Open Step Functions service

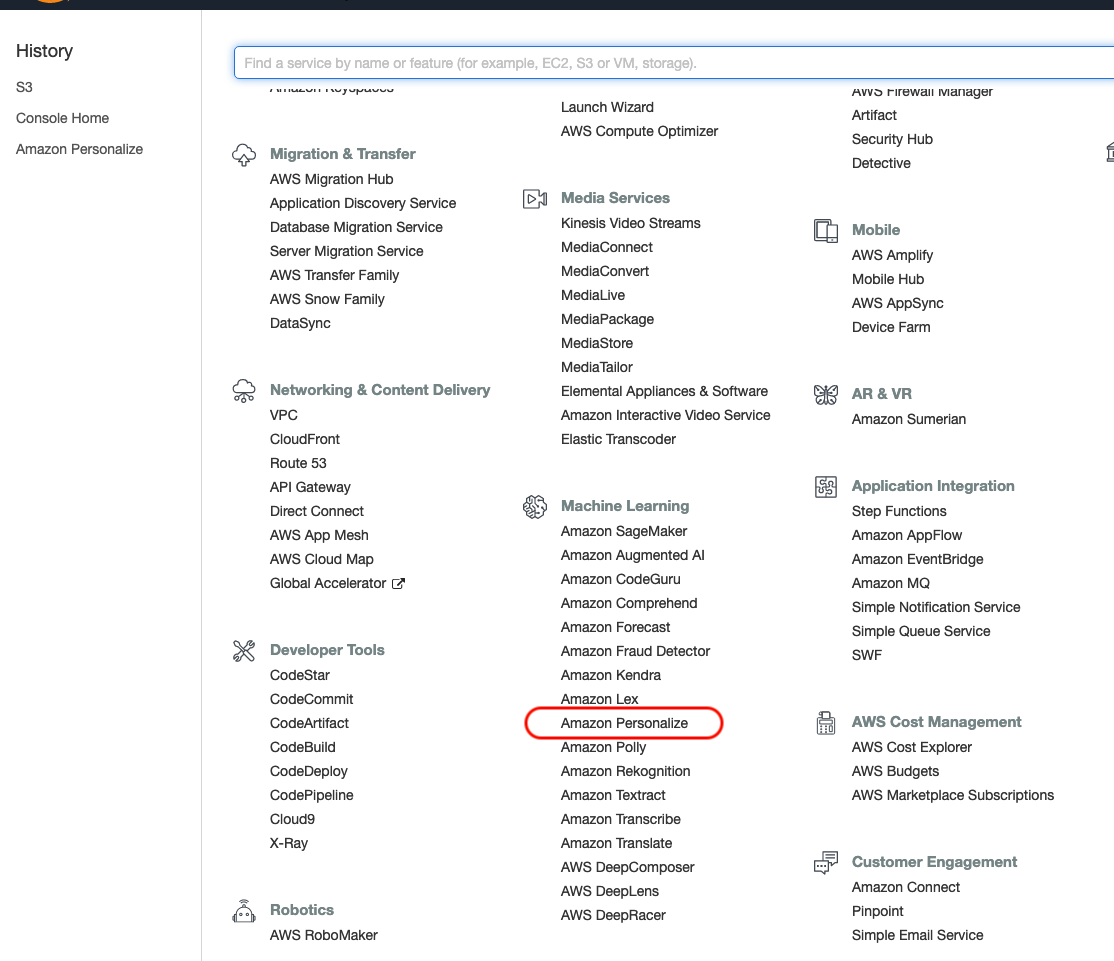pos(899,511)
